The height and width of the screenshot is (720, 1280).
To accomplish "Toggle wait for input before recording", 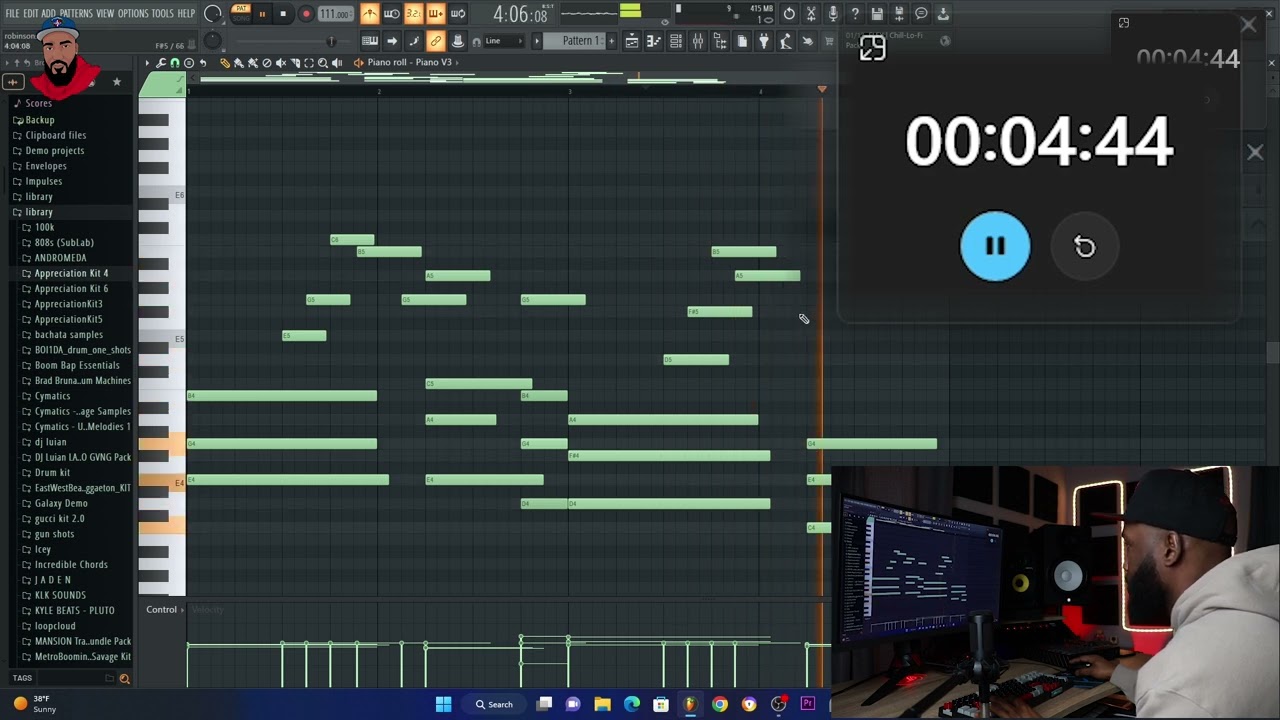I will [x=392, y=14].
